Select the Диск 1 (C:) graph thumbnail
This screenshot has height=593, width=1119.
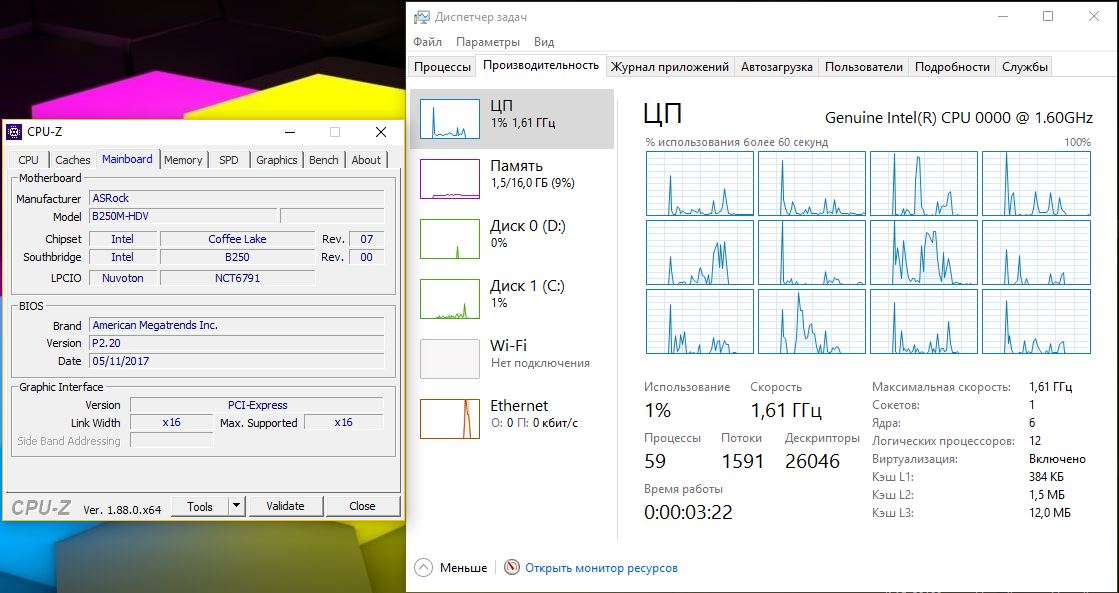coord(450,299)
